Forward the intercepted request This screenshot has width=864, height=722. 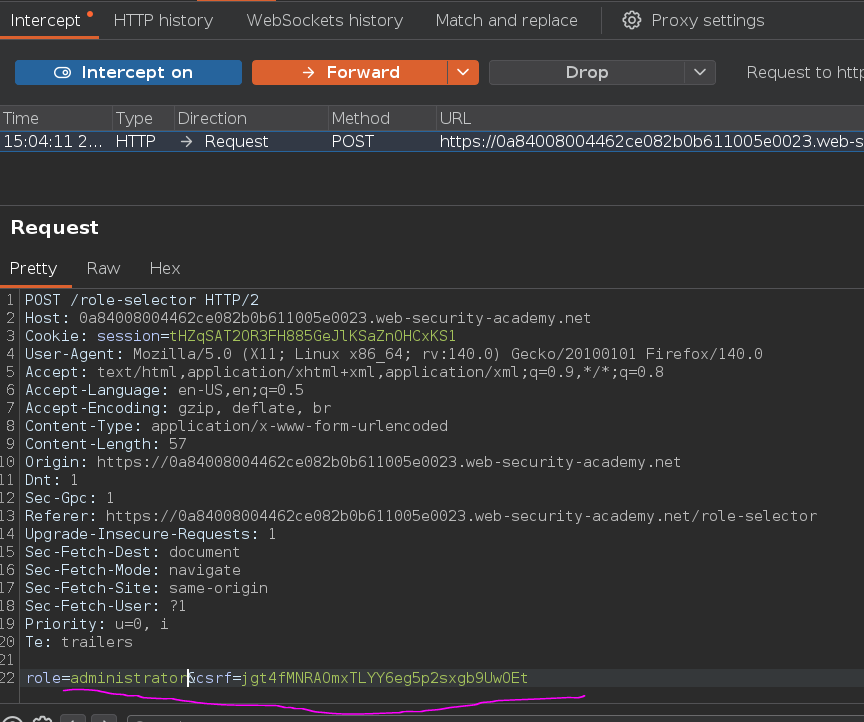pos(349,72)
